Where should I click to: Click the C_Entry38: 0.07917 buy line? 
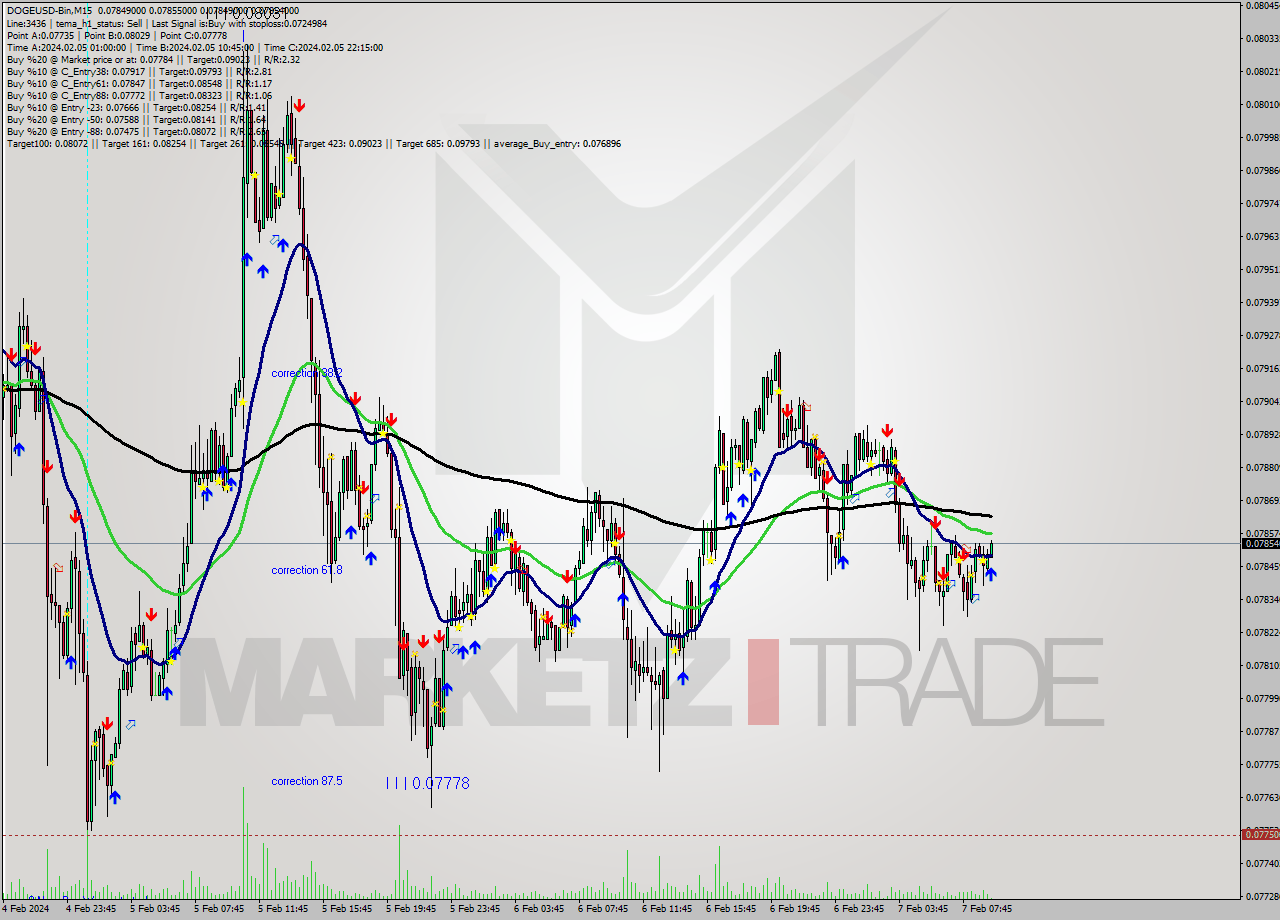[x=139, y=71]
